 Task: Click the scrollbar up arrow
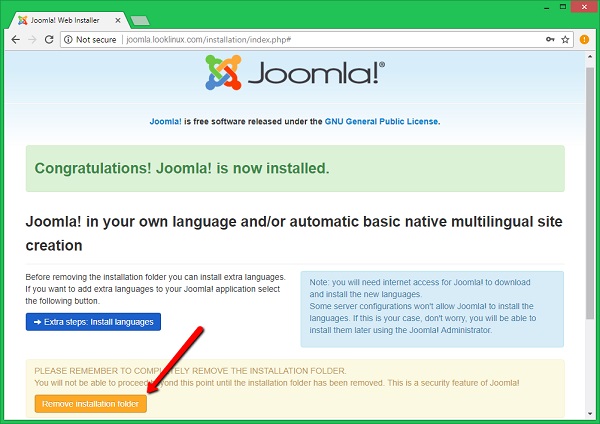pos(590,57)
